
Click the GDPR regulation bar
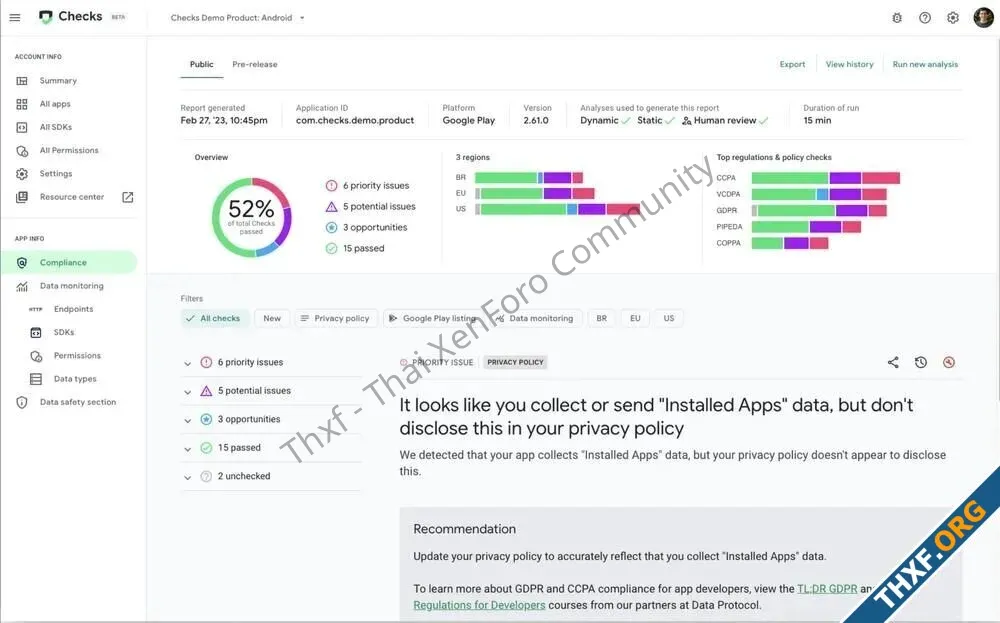coord(819,210)
